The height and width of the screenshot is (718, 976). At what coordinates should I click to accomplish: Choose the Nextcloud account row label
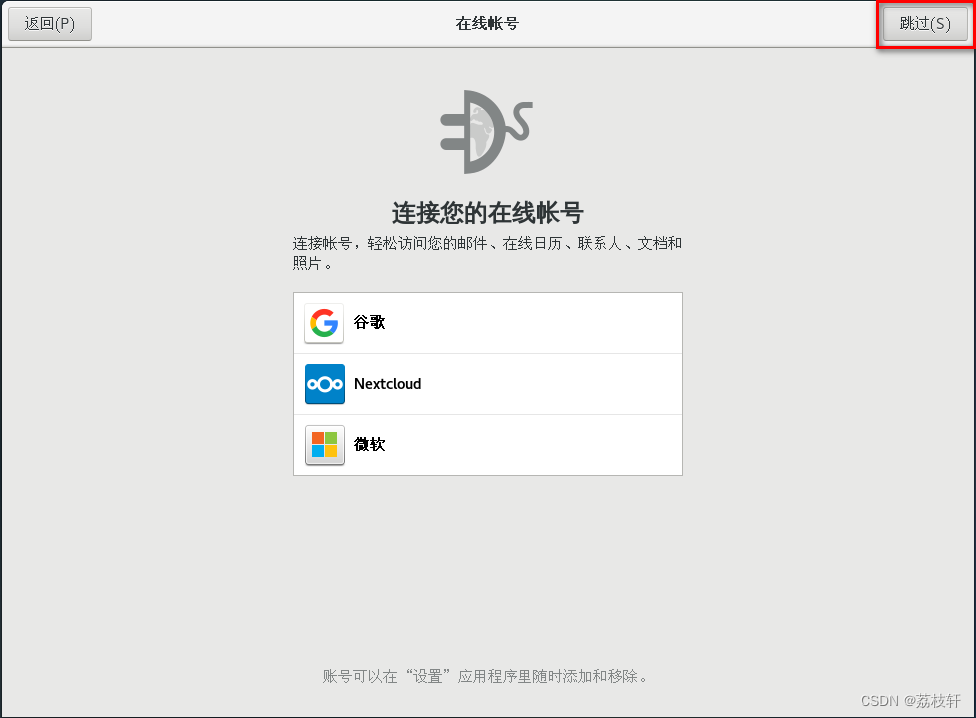coord(387,384)
